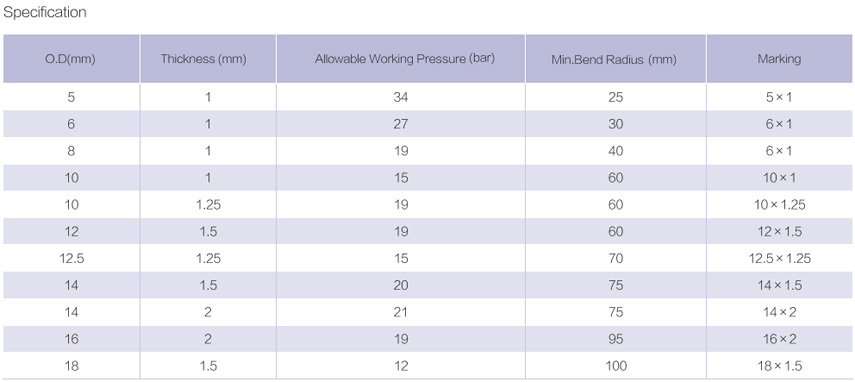
Task: Select the 12.5 × 1.25 marking cell
Action: pos(779,258)
